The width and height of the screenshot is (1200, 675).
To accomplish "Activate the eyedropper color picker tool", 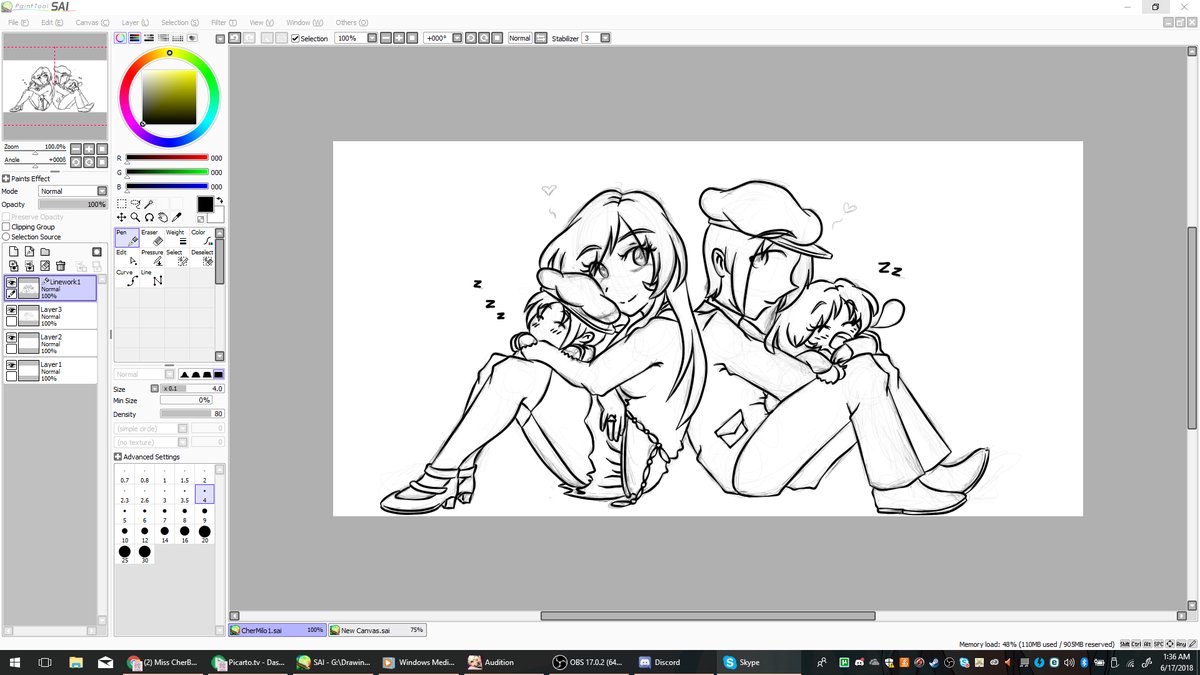I will tap(177, 217).
